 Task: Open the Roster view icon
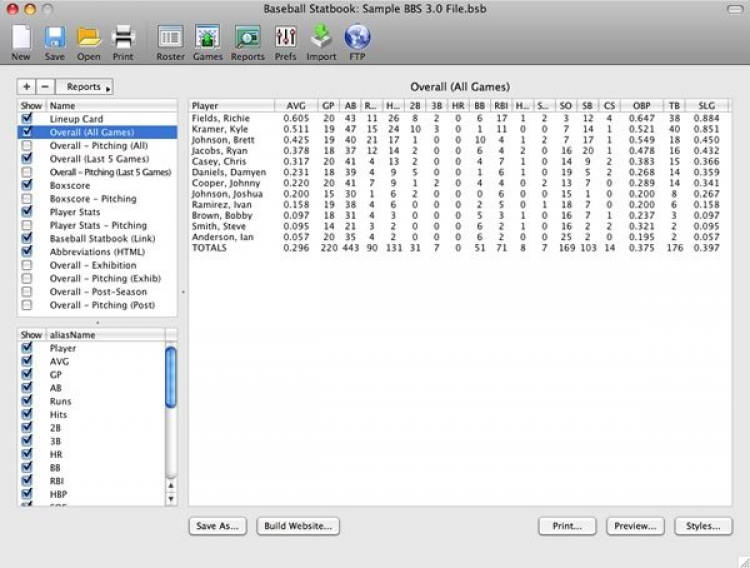point(170,37)
